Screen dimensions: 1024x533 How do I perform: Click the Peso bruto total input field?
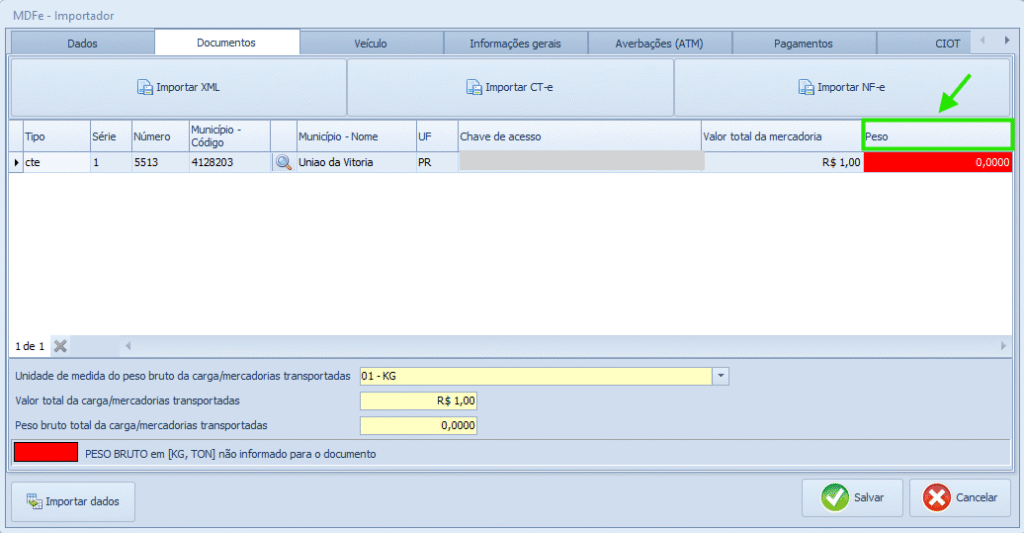coord(418,425)
